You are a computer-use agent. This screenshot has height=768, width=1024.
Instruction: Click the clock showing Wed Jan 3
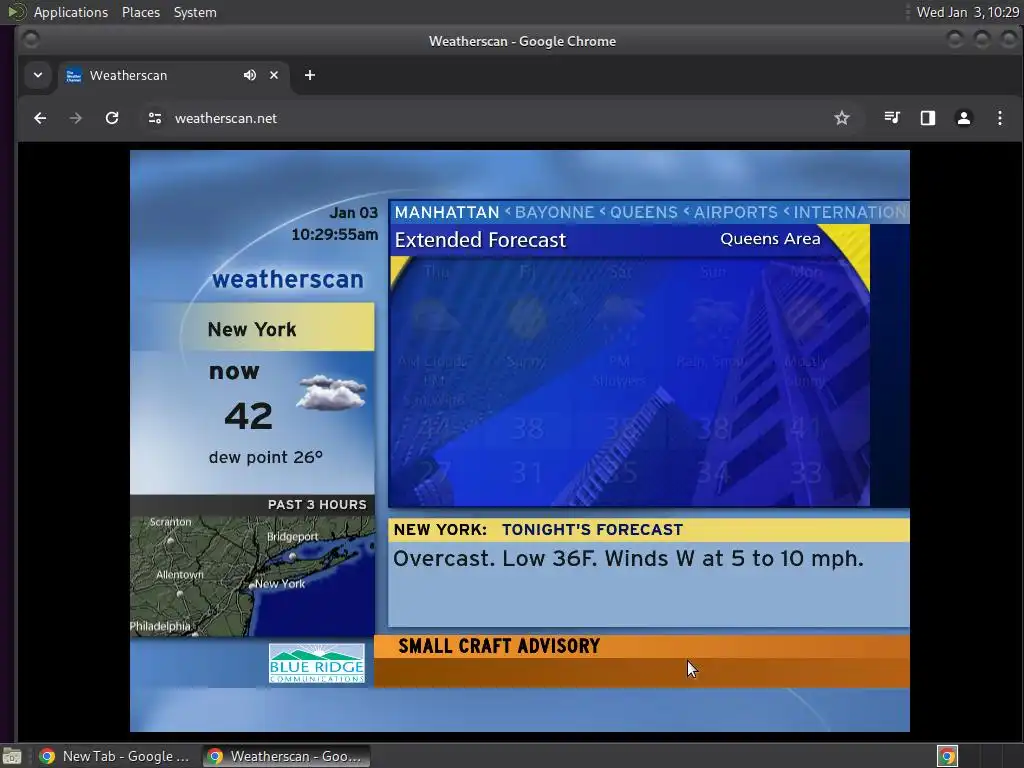[967, 12]
